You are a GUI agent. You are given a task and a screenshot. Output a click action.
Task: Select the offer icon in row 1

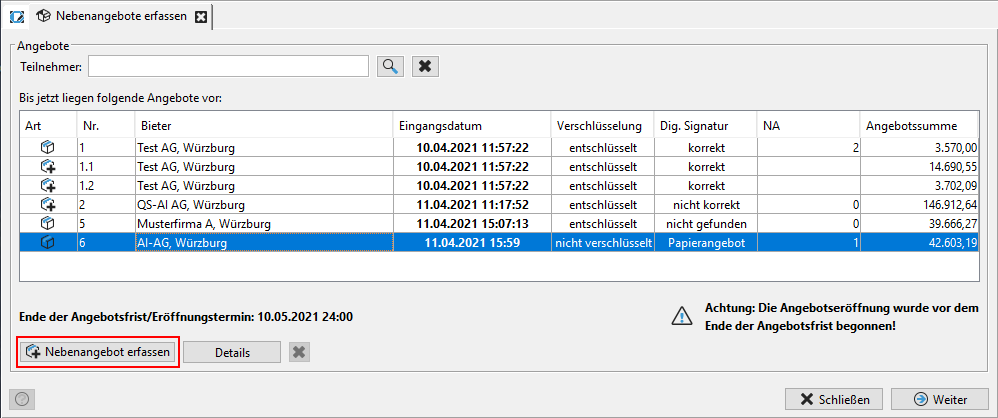tap(47, 148)
